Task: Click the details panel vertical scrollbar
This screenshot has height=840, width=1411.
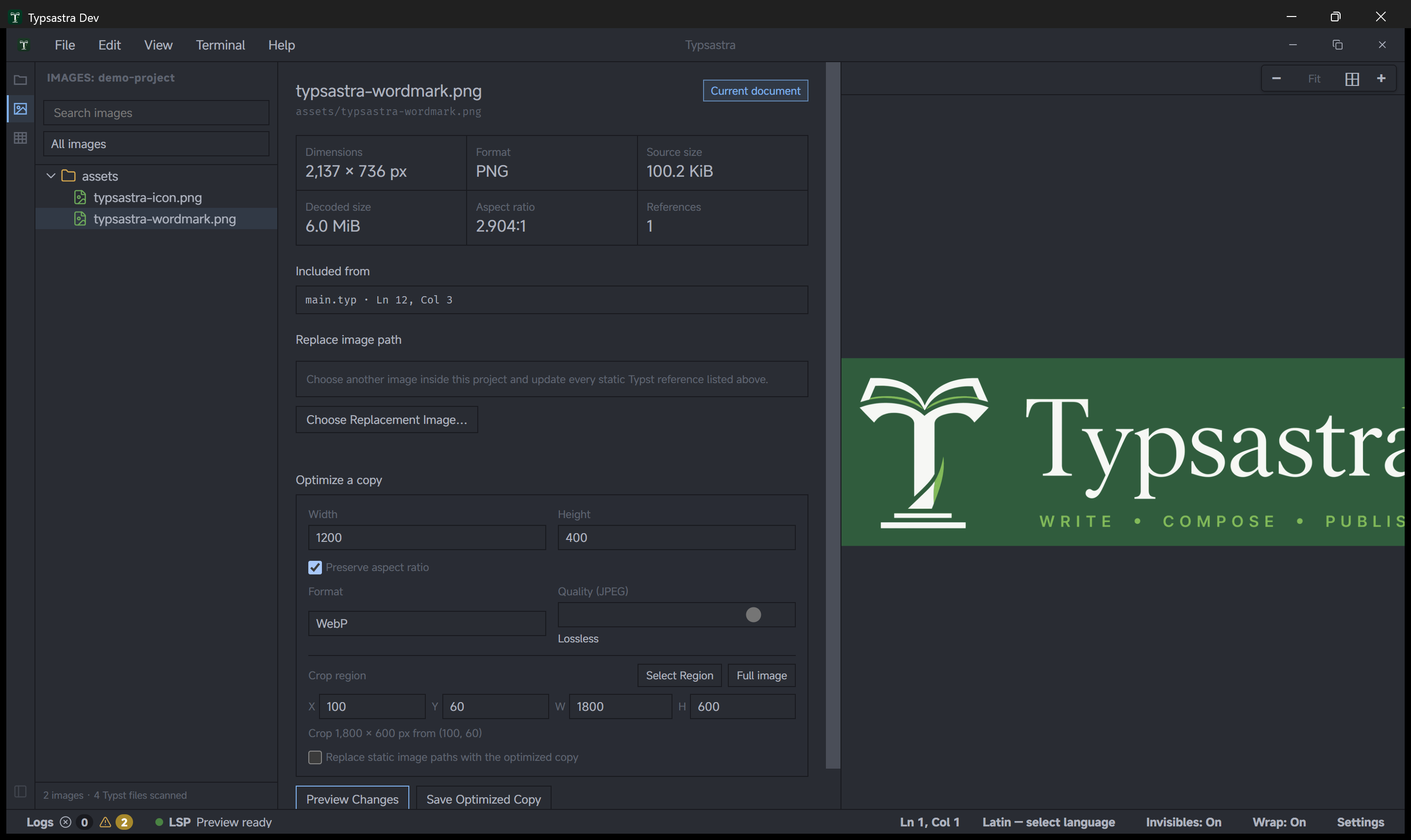Action: tap(833, 415)
